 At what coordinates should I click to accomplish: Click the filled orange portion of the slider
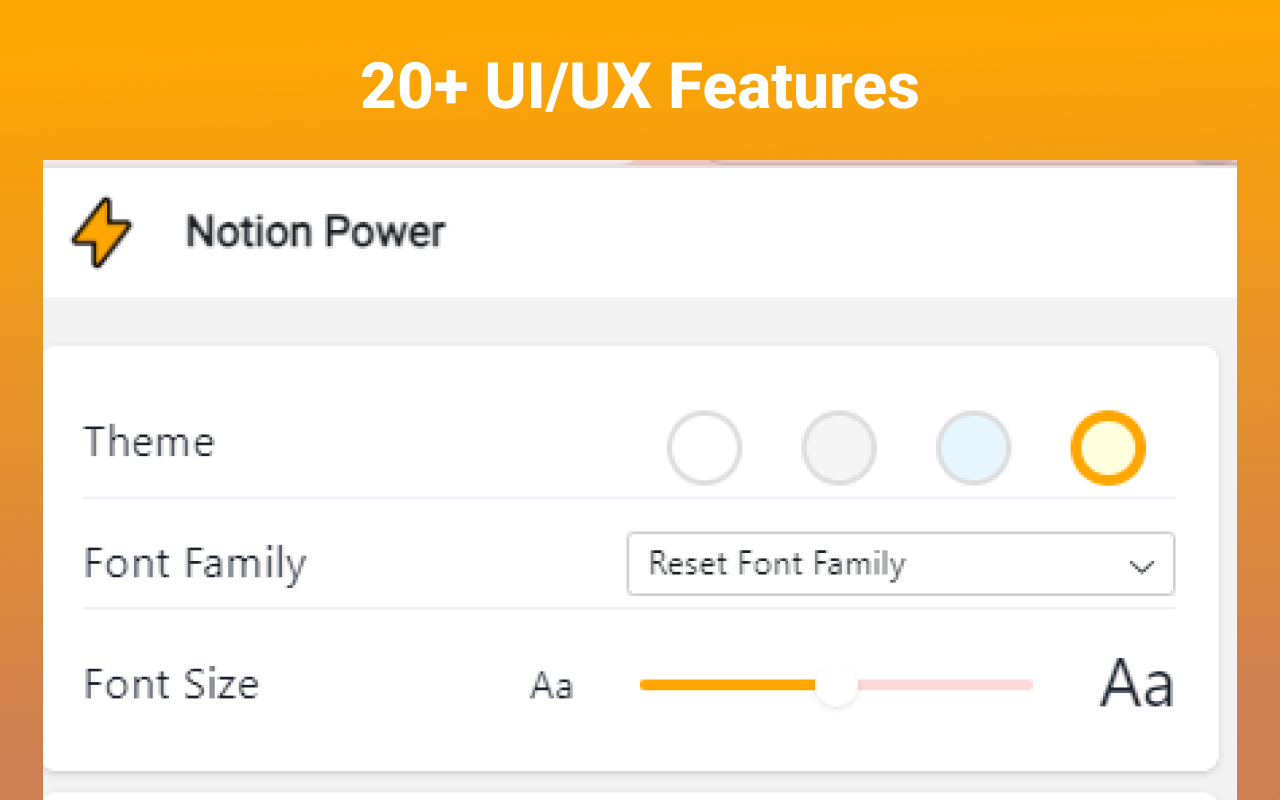click(x=730, y=685)
